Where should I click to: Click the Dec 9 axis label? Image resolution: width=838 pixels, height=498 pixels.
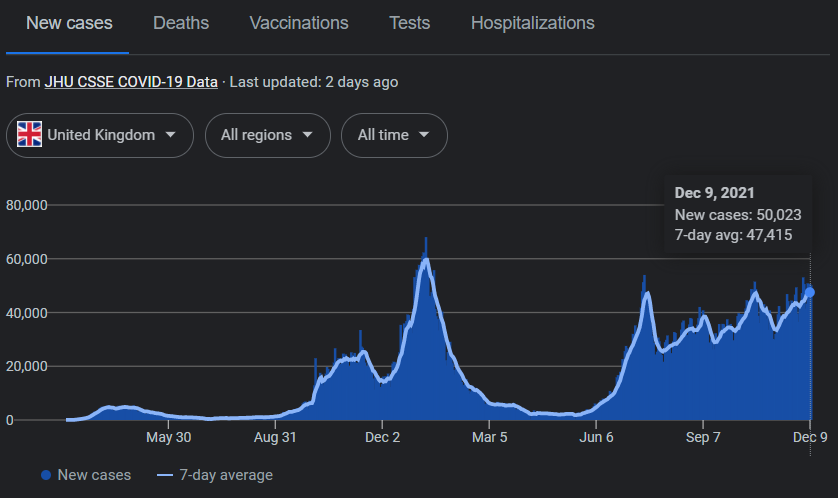click(x=810, y=437)
